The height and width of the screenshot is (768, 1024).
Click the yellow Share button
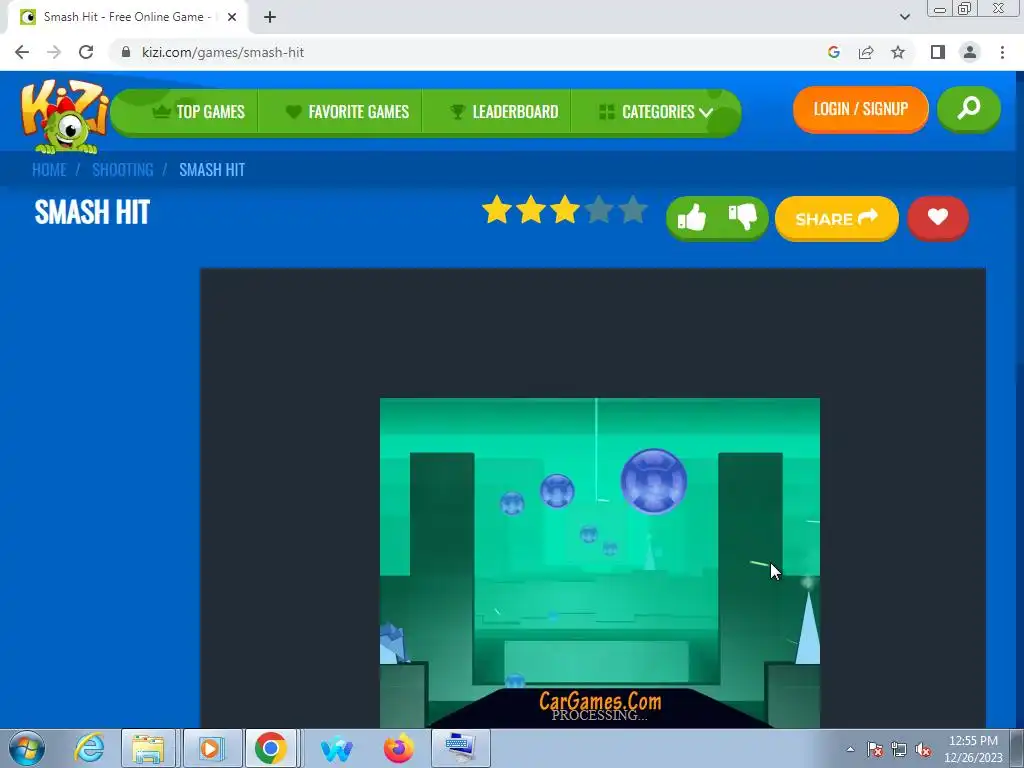(837, 218)
